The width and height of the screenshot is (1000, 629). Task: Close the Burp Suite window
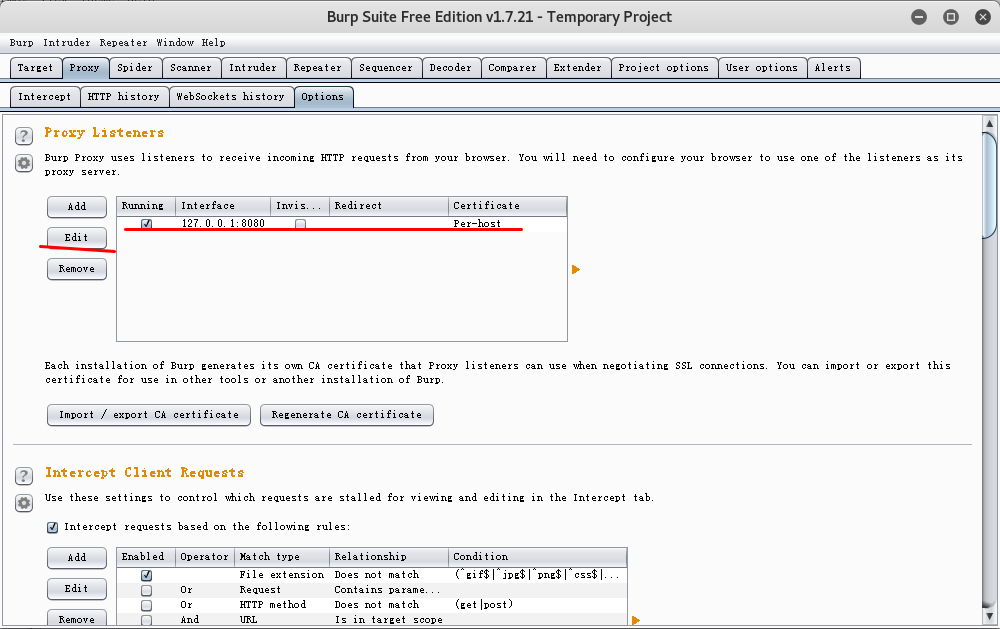[983, 17]
